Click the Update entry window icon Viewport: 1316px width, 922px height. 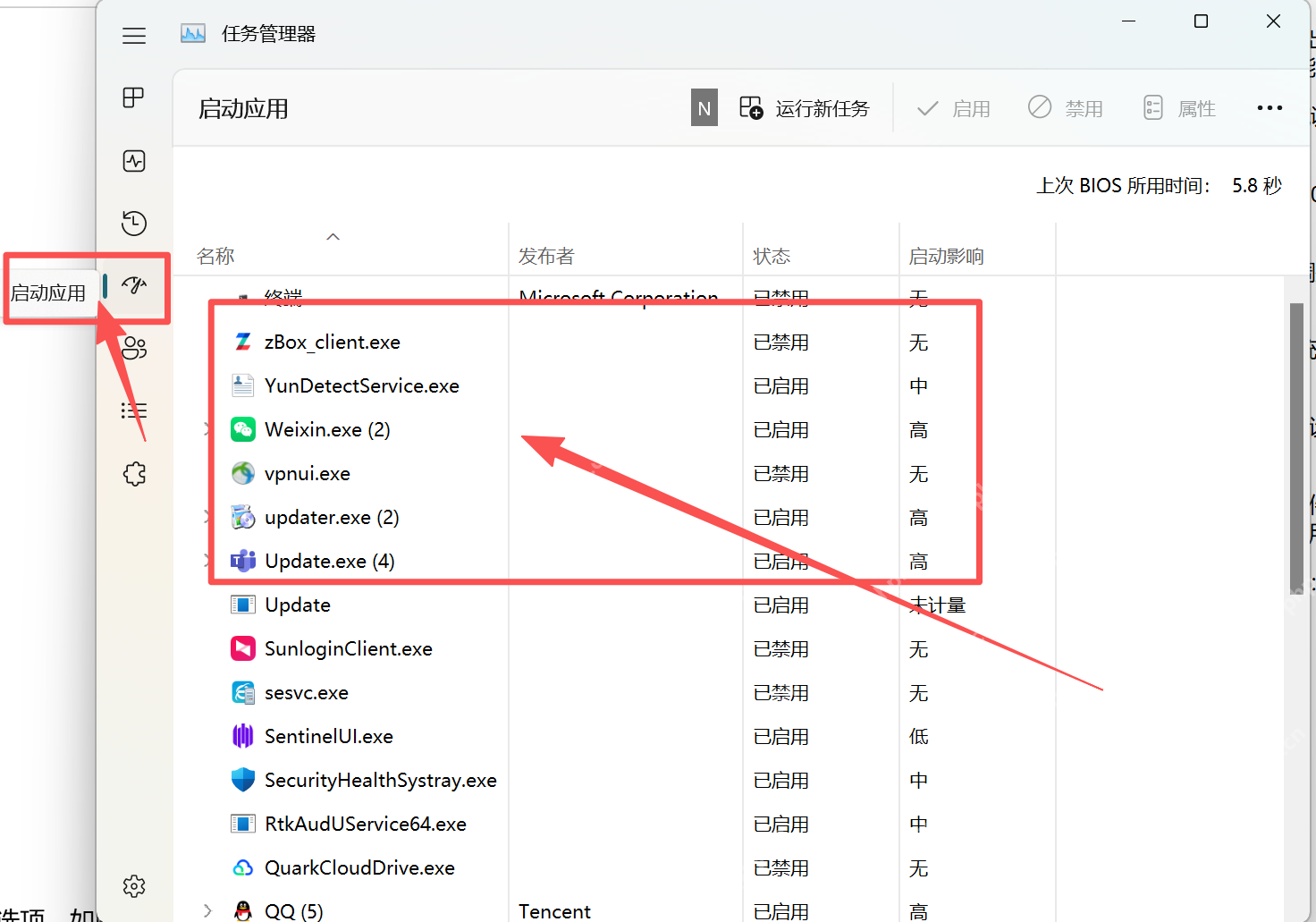coord(243,605)
